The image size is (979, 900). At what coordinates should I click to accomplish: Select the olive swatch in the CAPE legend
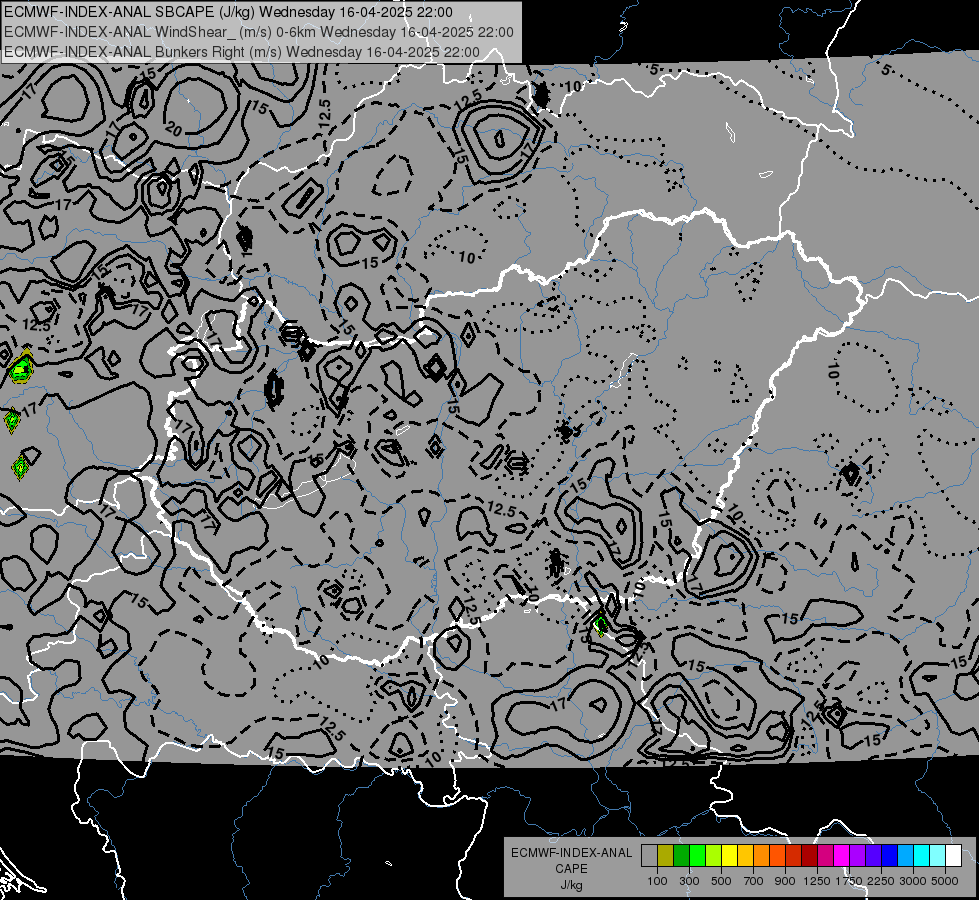click(666, 856)
